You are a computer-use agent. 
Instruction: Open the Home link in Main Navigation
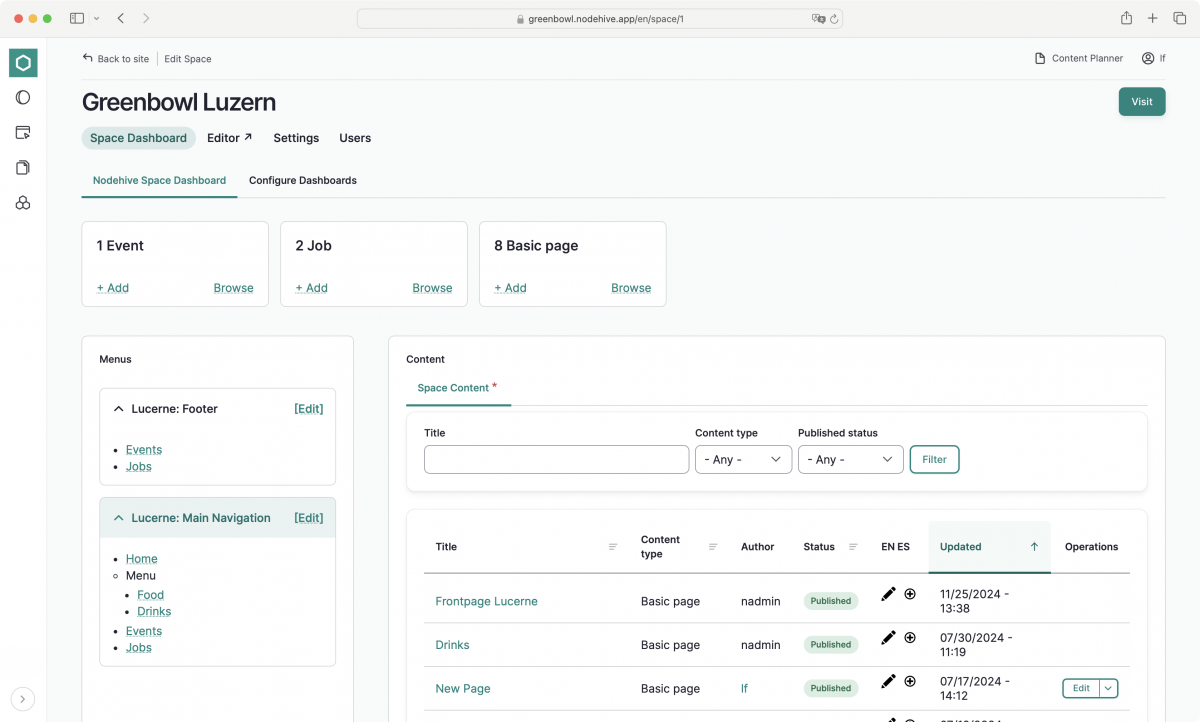(142, 559)
